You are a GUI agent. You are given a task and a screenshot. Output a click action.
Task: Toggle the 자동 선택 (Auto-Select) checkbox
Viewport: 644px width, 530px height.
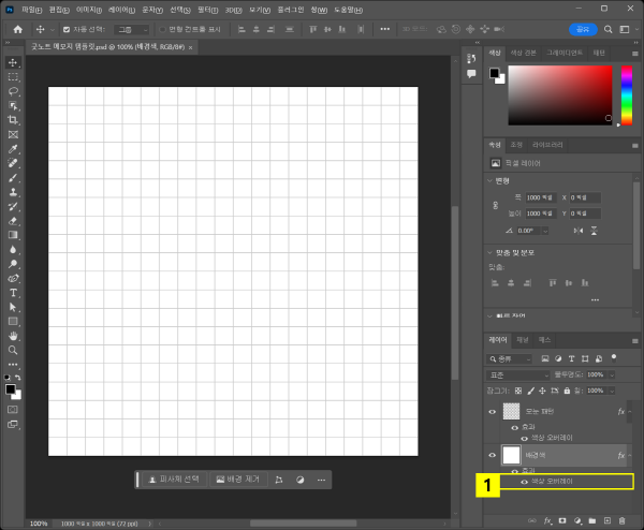pos(66,30)
